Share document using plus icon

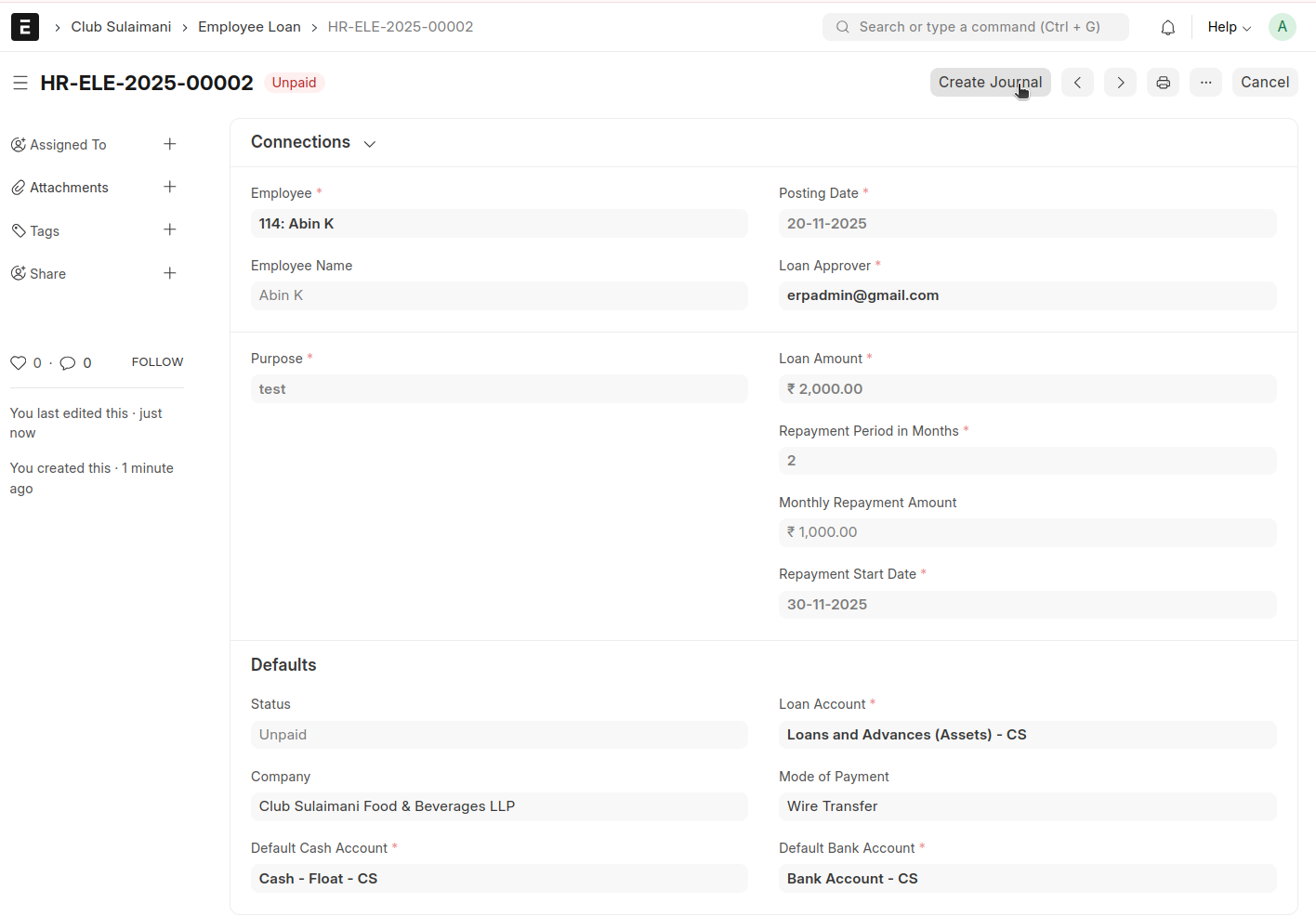(170, 273)
